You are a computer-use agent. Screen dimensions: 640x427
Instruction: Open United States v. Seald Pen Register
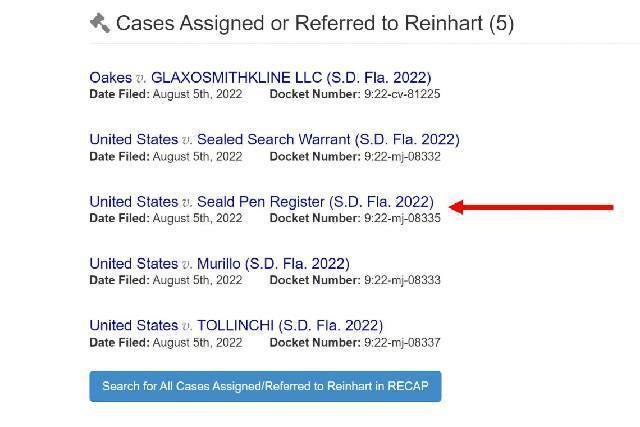coord(262,201)
